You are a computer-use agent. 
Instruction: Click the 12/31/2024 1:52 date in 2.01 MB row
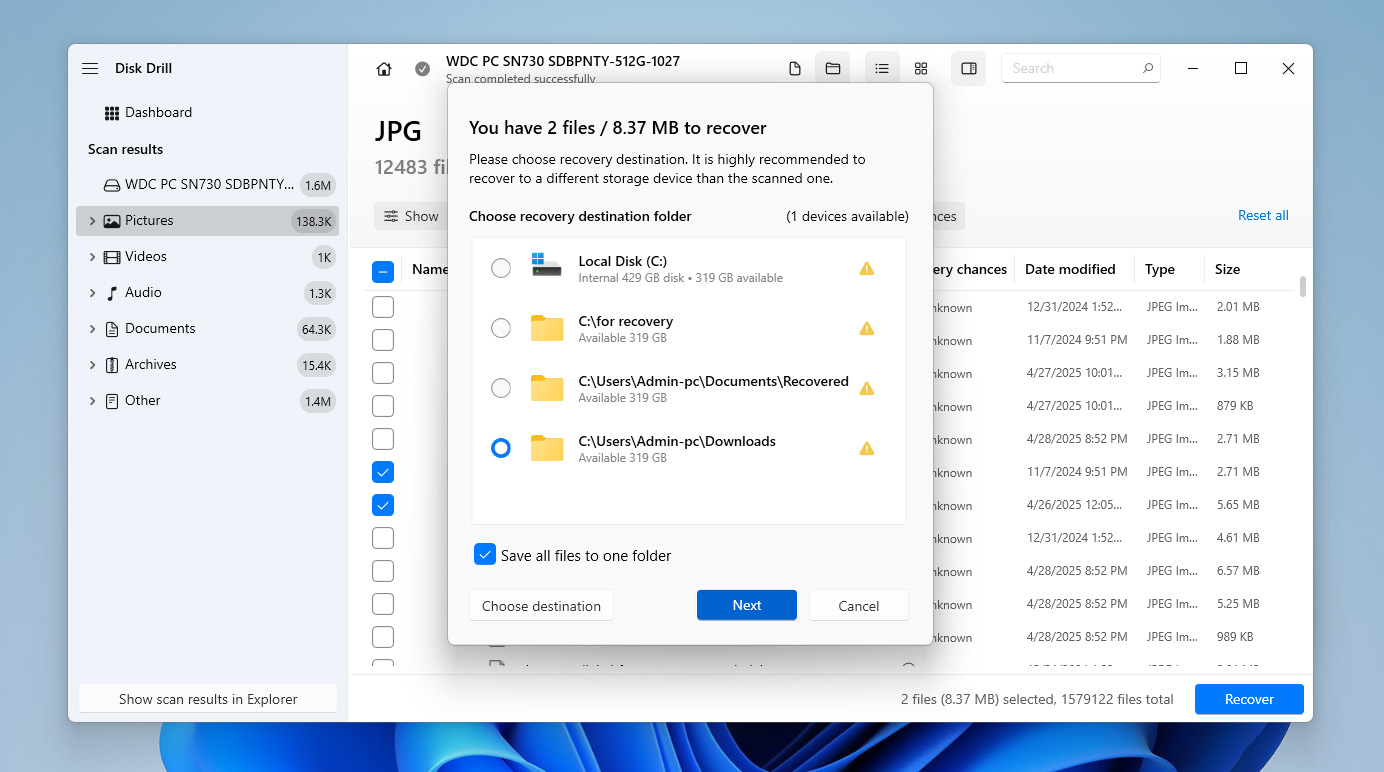(1074, 307)
